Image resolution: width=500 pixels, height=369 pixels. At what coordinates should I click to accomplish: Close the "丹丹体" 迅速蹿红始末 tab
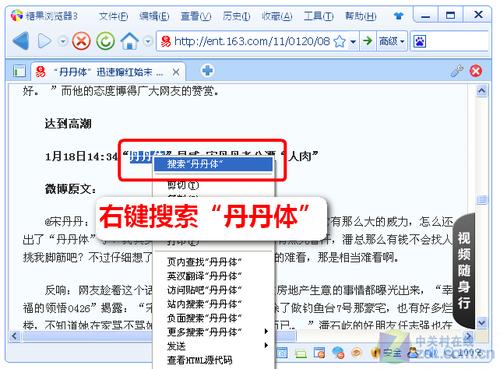pos(176,72)
